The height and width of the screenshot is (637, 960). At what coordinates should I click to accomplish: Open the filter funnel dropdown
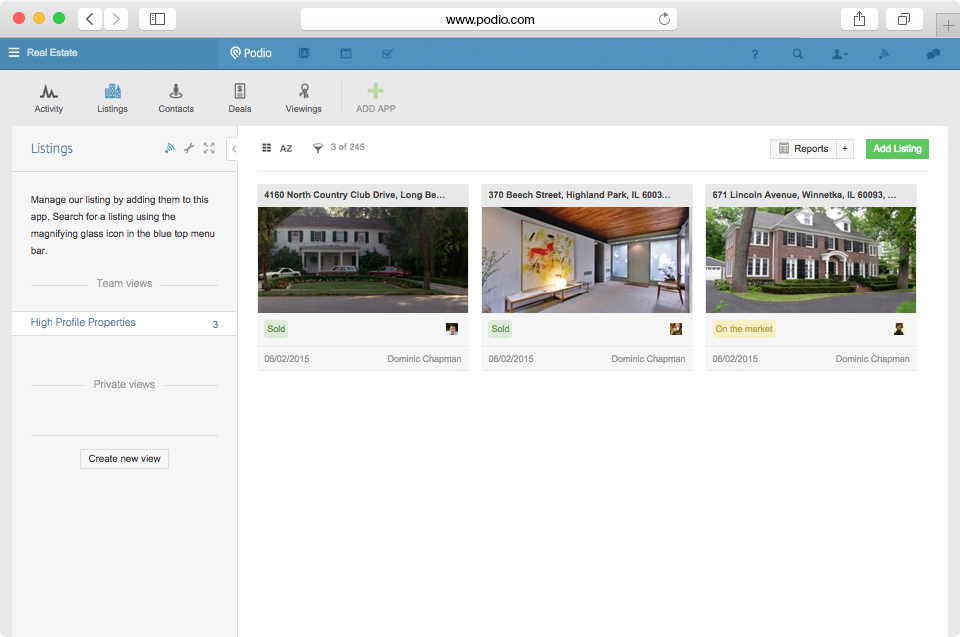pyautogui.click(x=318, y=148)
